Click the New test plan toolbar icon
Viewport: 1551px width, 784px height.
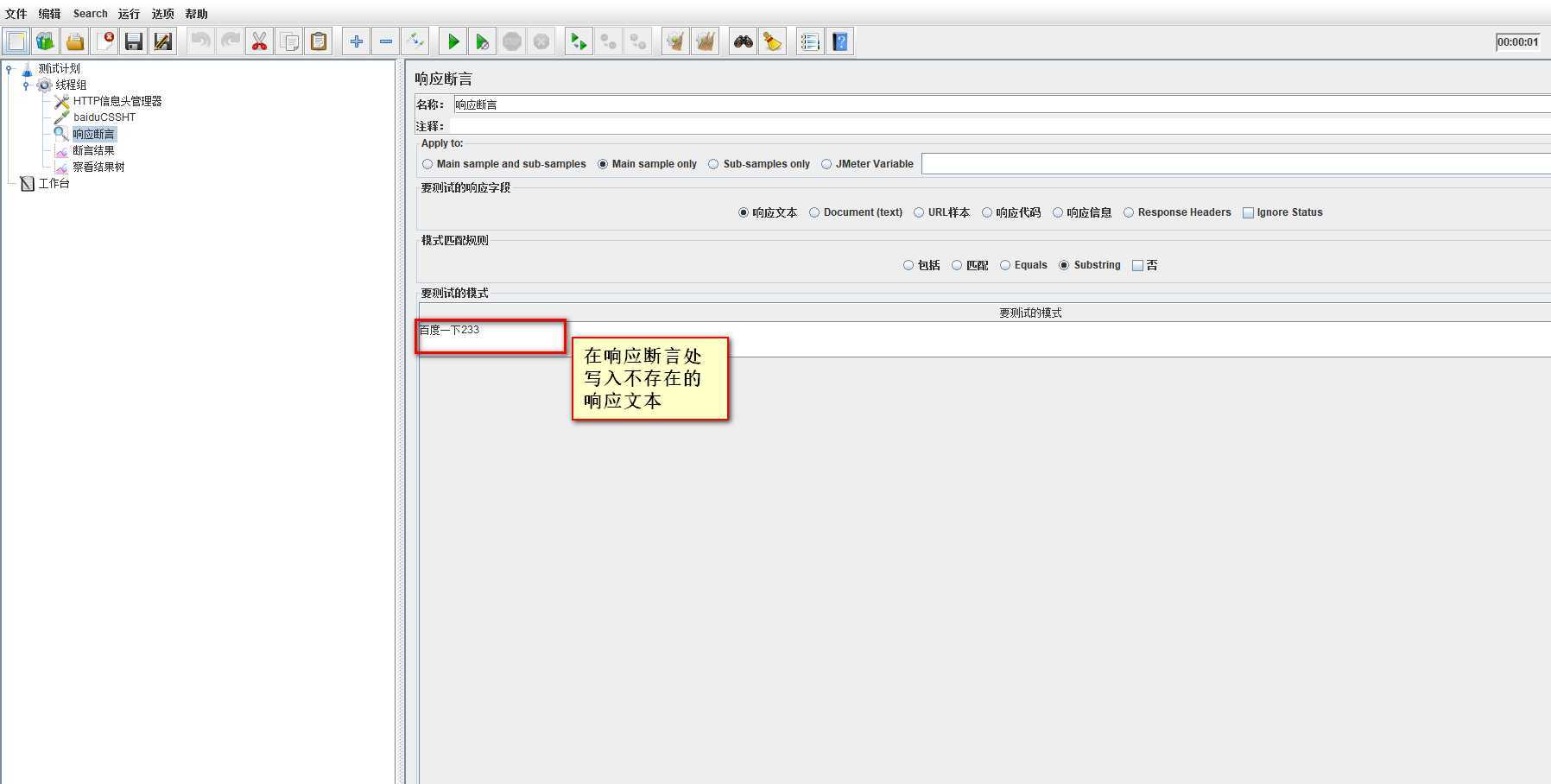16,41
